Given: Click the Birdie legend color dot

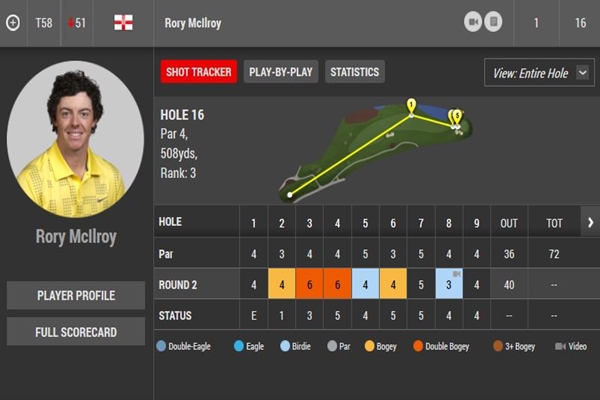Looking at the screenshot, I should (285, 347).
